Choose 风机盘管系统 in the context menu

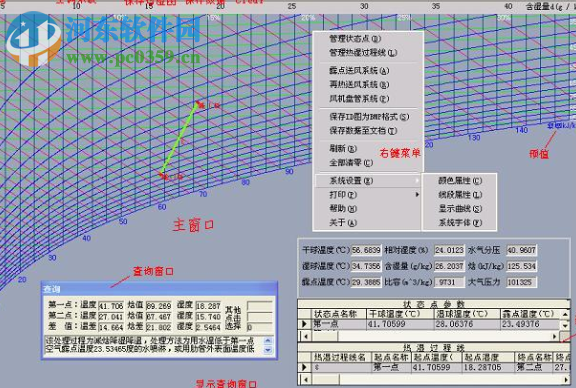point(359,98)
